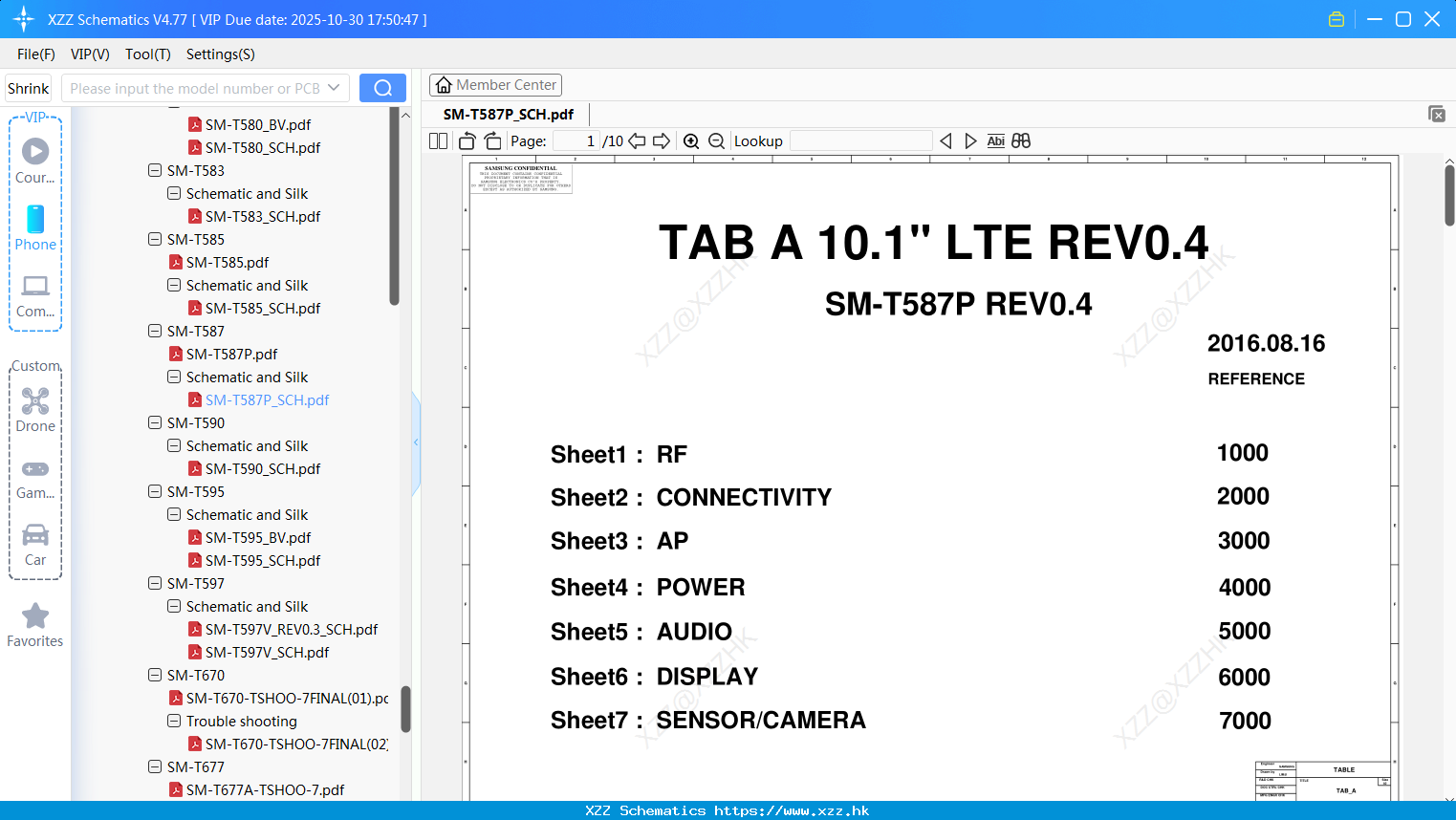Viewport: 1456px width, 820px height.
Task: Toggle the two-page layout view icon
Action: pyautogui.click(x=438, y=140)
